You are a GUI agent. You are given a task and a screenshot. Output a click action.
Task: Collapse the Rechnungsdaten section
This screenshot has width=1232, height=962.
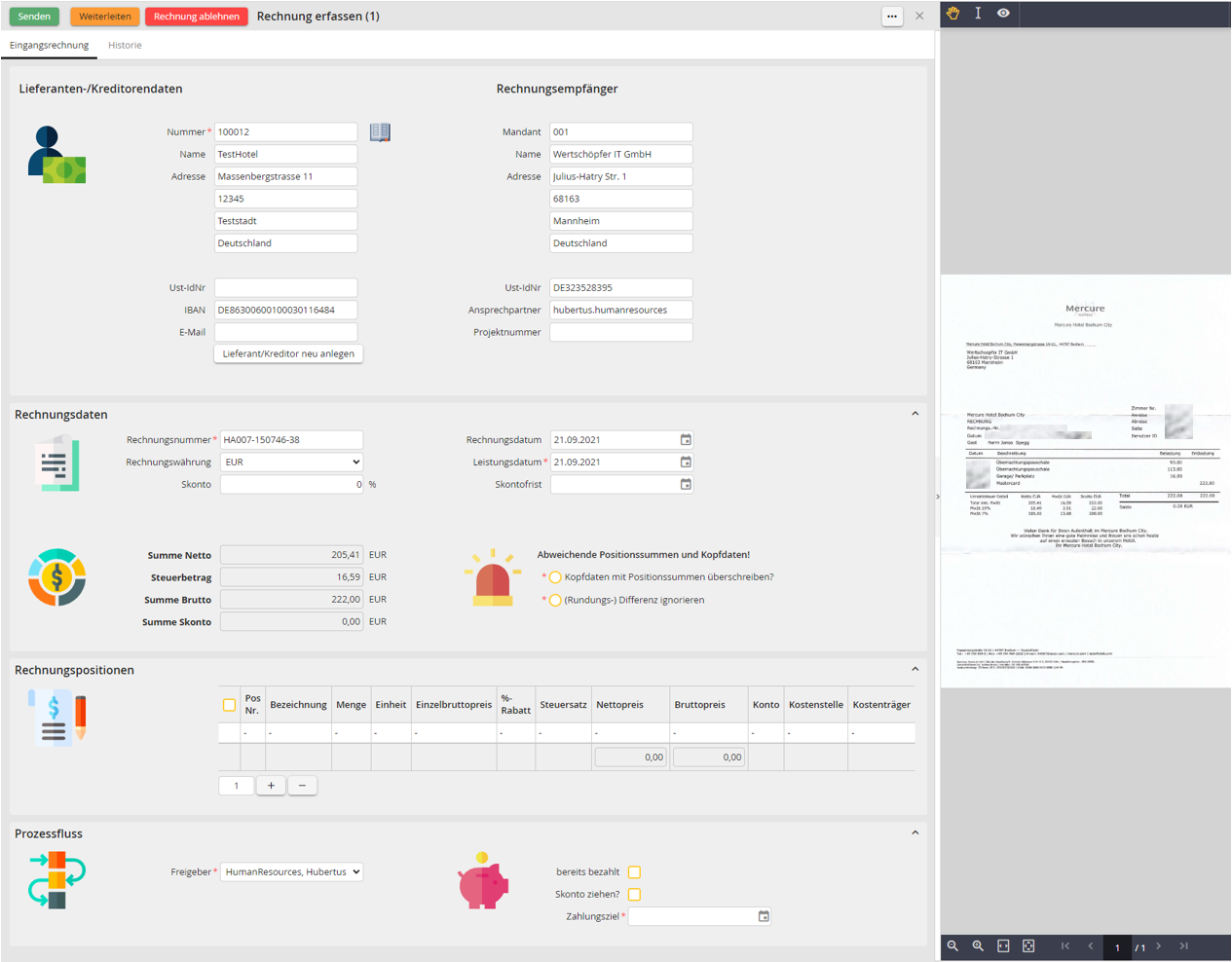(915, 414)
